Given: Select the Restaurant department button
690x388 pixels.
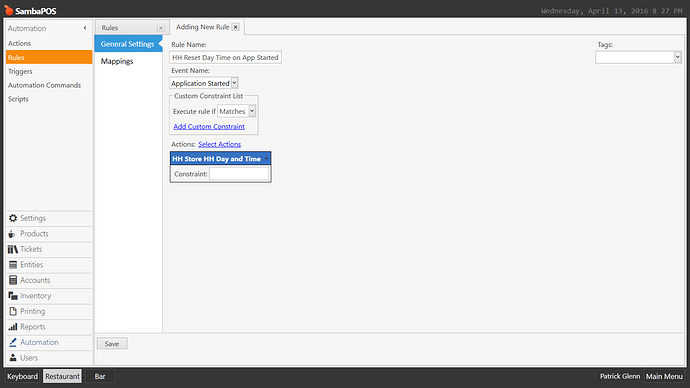Looking at the screenshot, I should (x=62, y=377).
